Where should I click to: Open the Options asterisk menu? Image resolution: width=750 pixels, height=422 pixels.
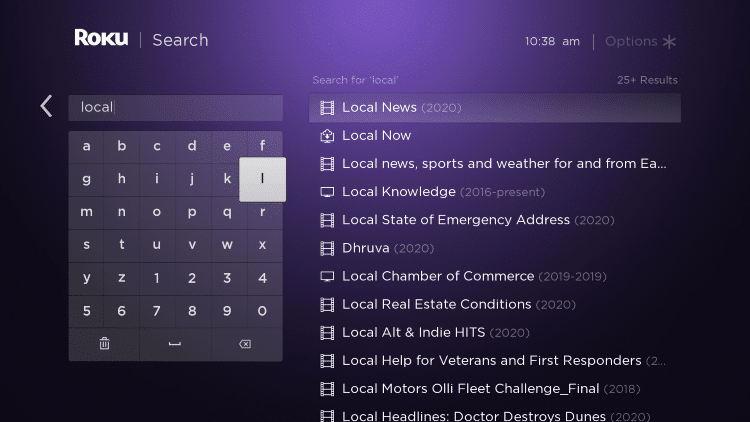(640, 42)
